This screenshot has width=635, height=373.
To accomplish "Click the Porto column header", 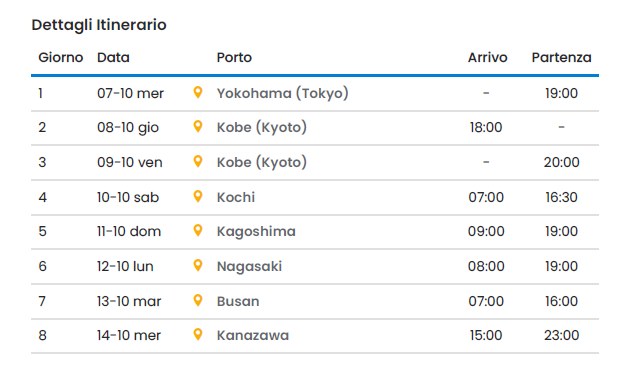I will click(234, 58).
